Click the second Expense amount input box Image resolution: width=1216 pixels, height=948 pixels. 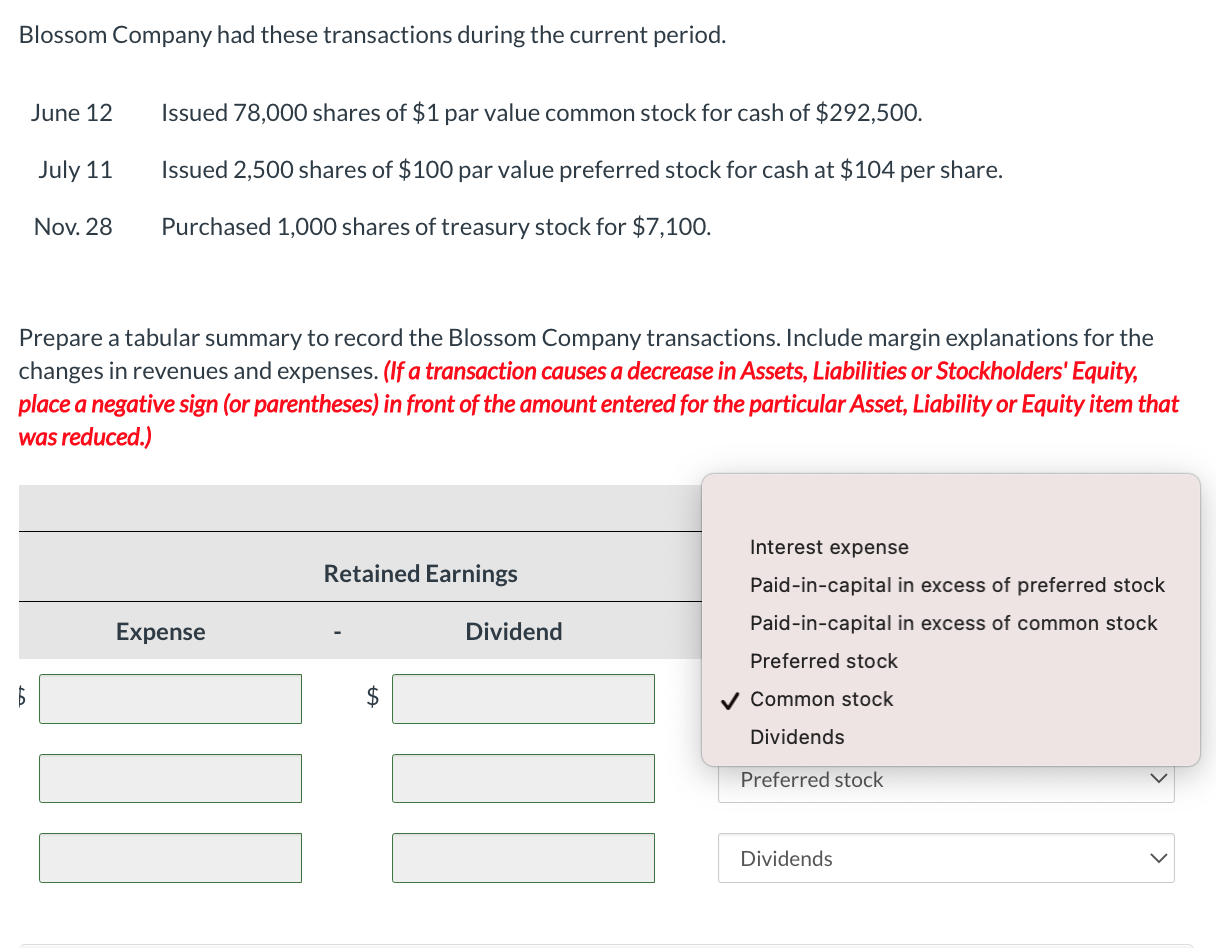click(x=170, y=778)
